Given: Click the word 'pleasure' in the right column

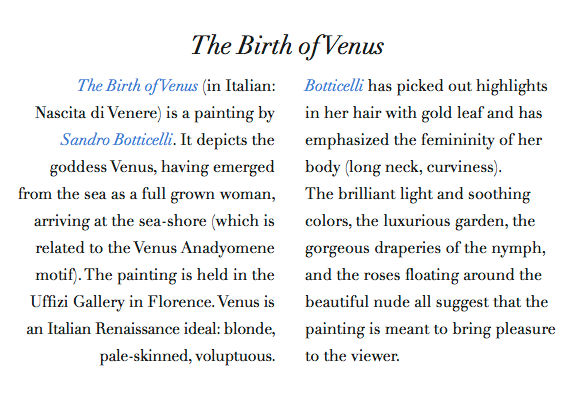Looking at the screenshot, I should 526,329.
